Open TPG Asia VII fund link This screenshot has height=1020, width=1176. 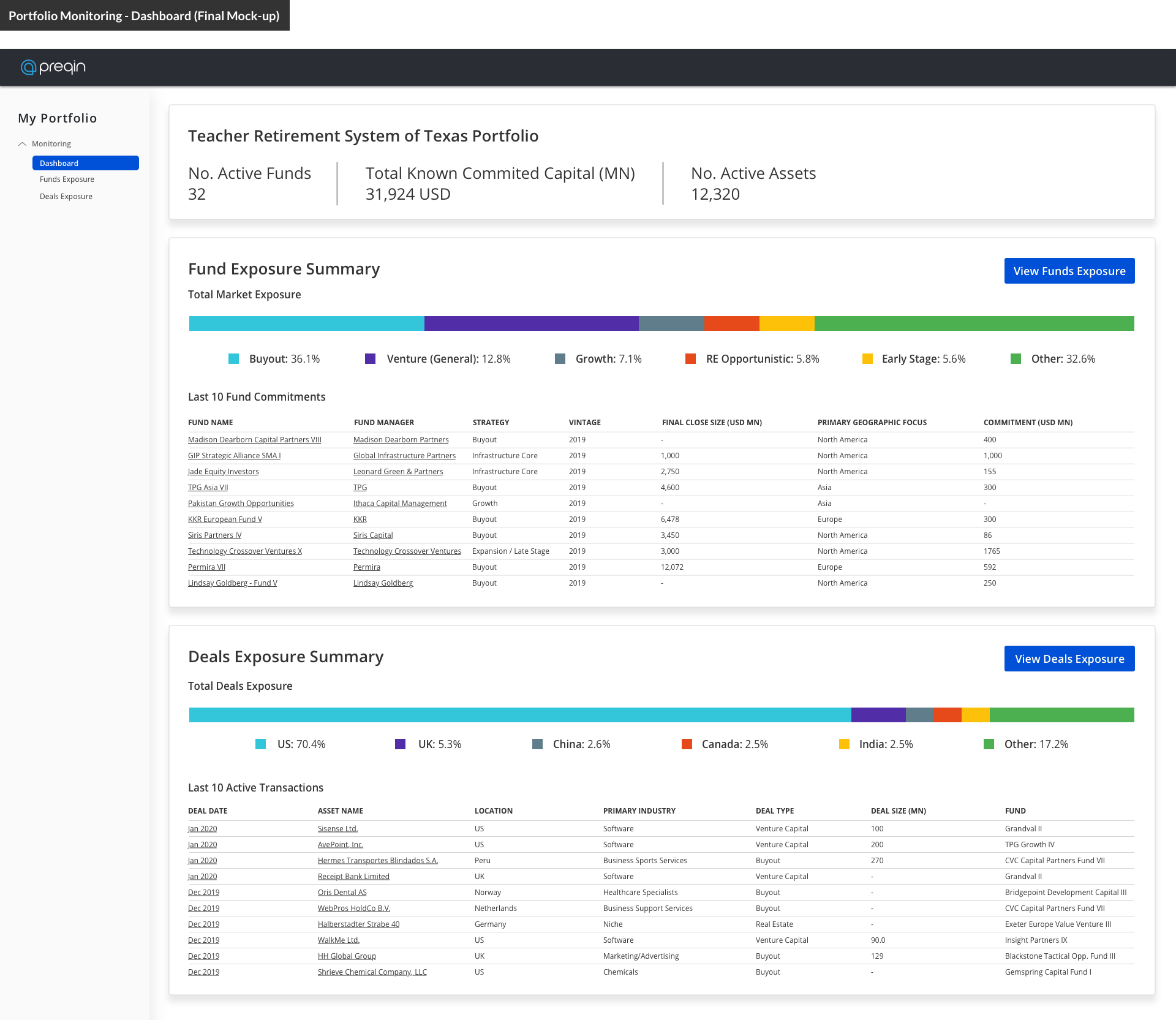tap(208, 488)
